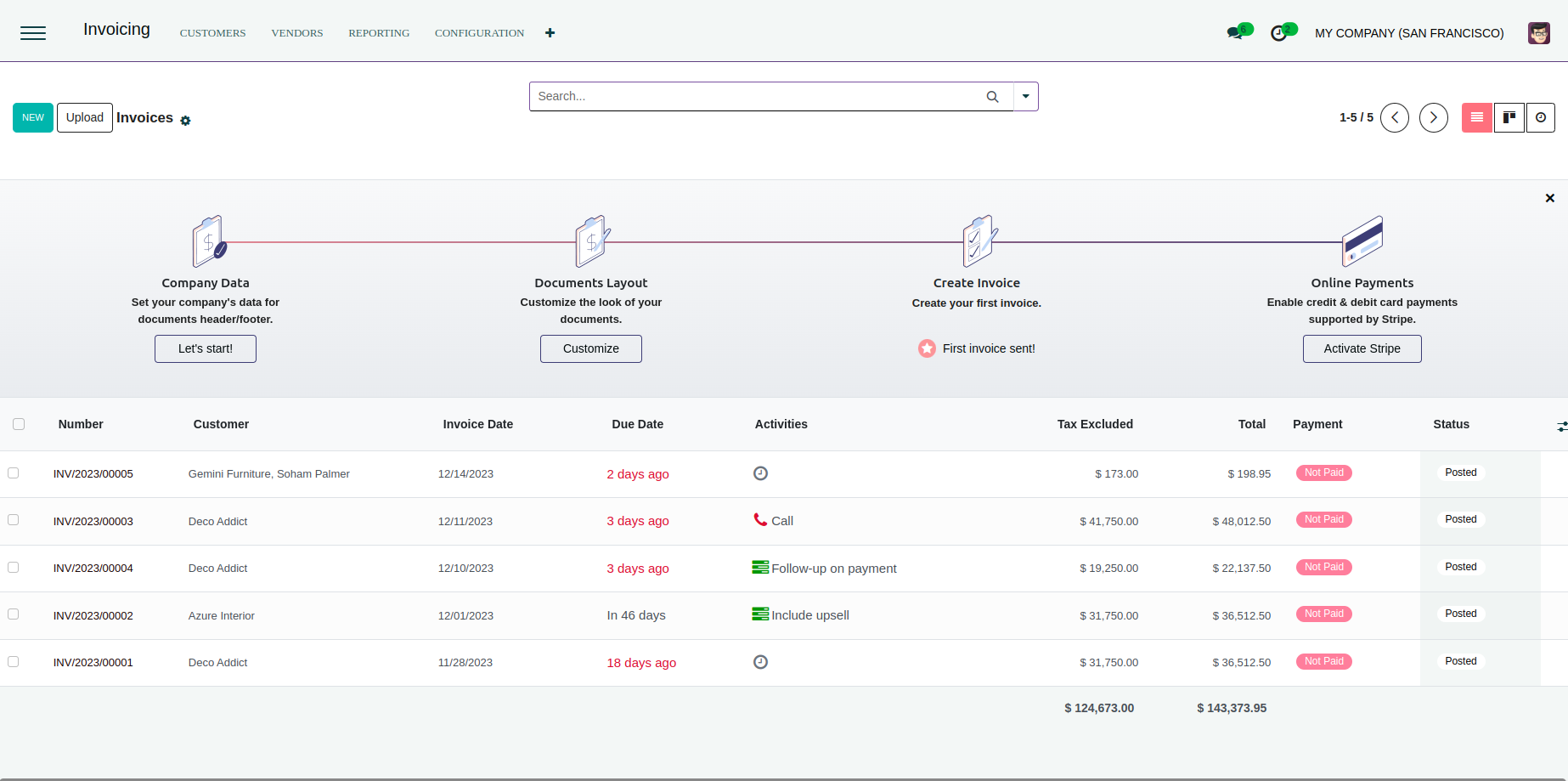Tick the checkbox for INV/2023/00001
Viewport: 1568px width, 781px height.
pyautogui.click(x=14, y=661)
